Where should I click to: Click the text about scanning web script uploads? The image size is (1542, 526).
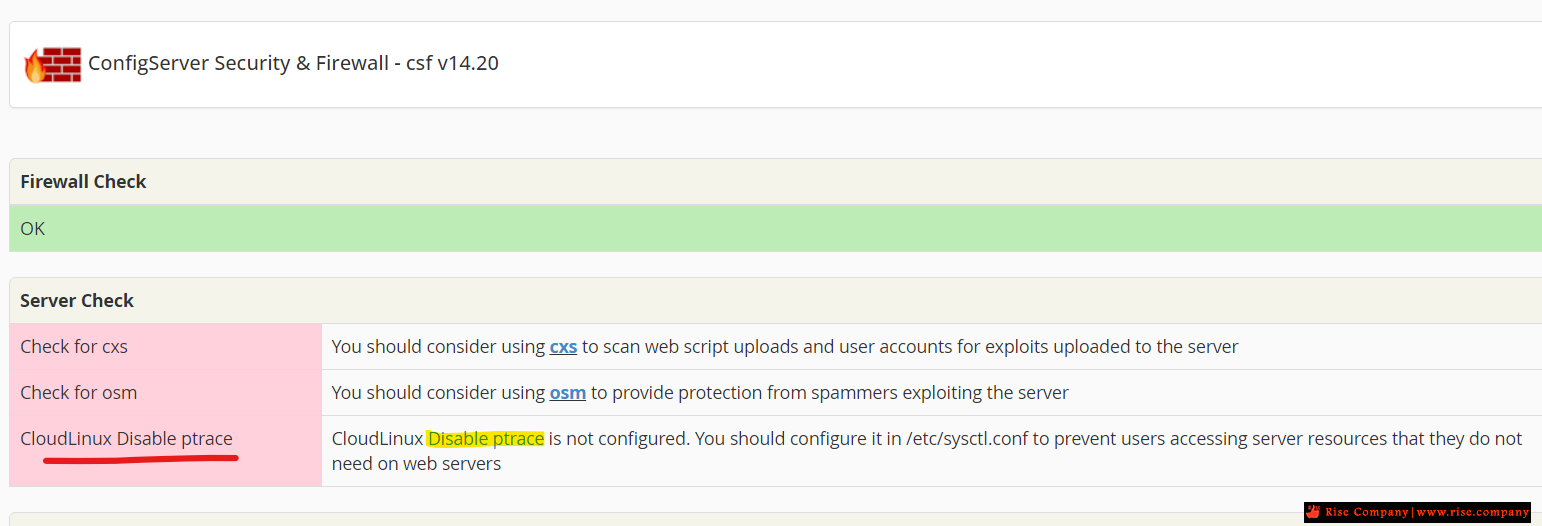[x=785, y=347]
